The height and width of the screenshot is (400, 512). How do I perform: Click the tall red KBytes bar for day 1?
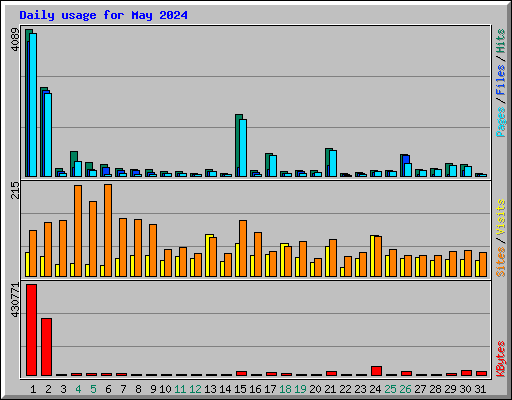[31, 330]
